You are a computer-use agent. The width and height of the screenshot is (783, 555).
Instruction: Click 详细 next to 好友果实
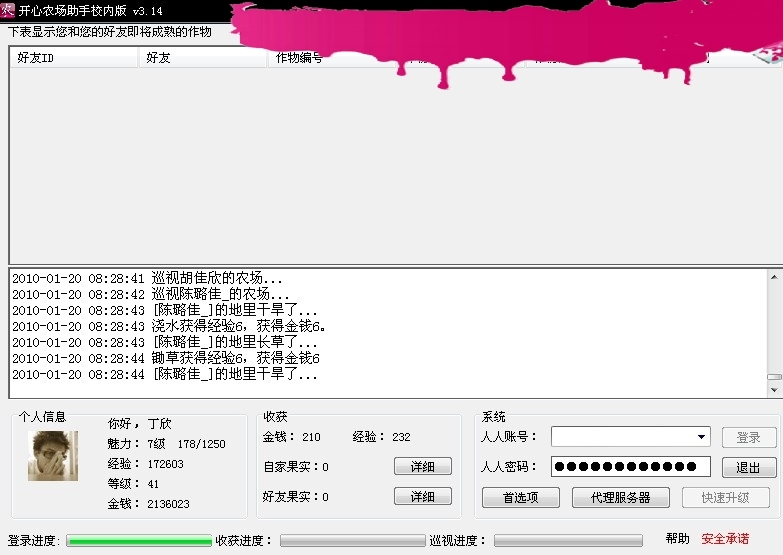coord(422,497)
